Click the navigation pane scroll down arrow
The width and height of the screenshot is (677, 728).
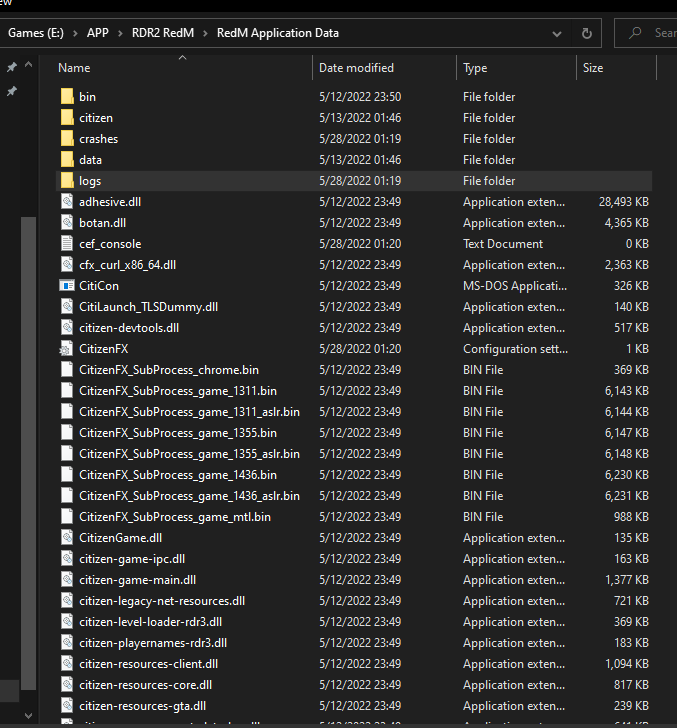pyautogui.click(x=28, y=715)
